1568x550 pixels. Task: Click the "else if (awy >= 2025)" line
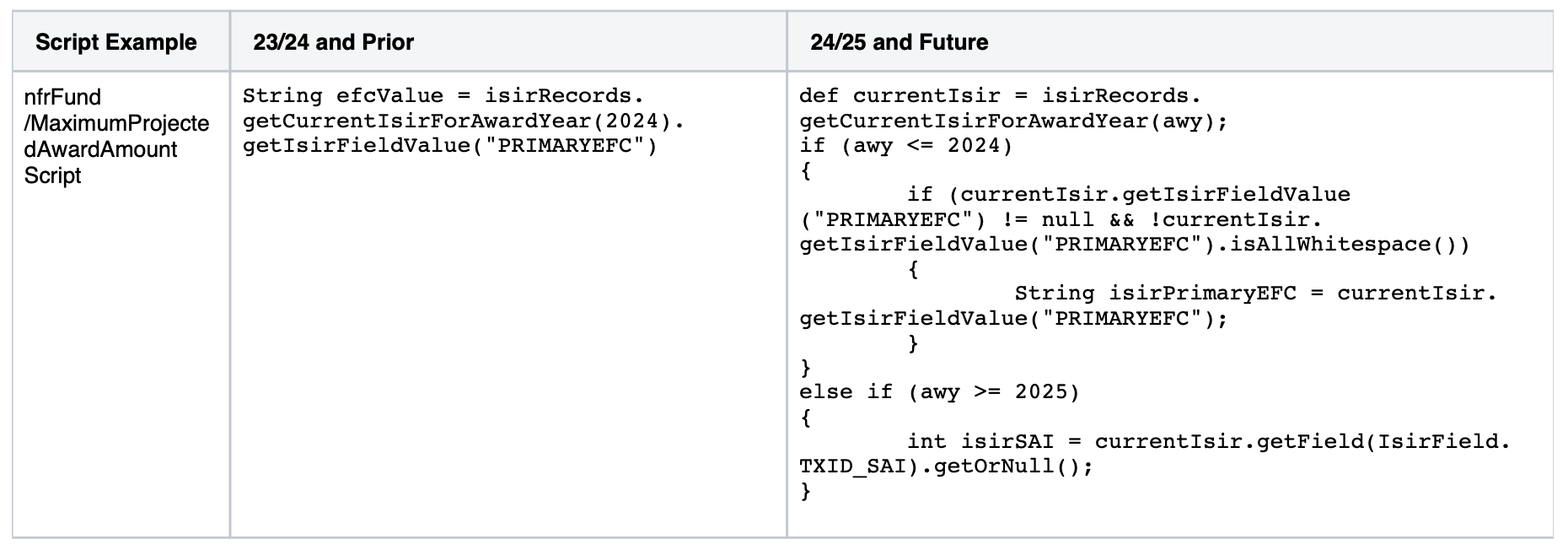coord(939,392)
